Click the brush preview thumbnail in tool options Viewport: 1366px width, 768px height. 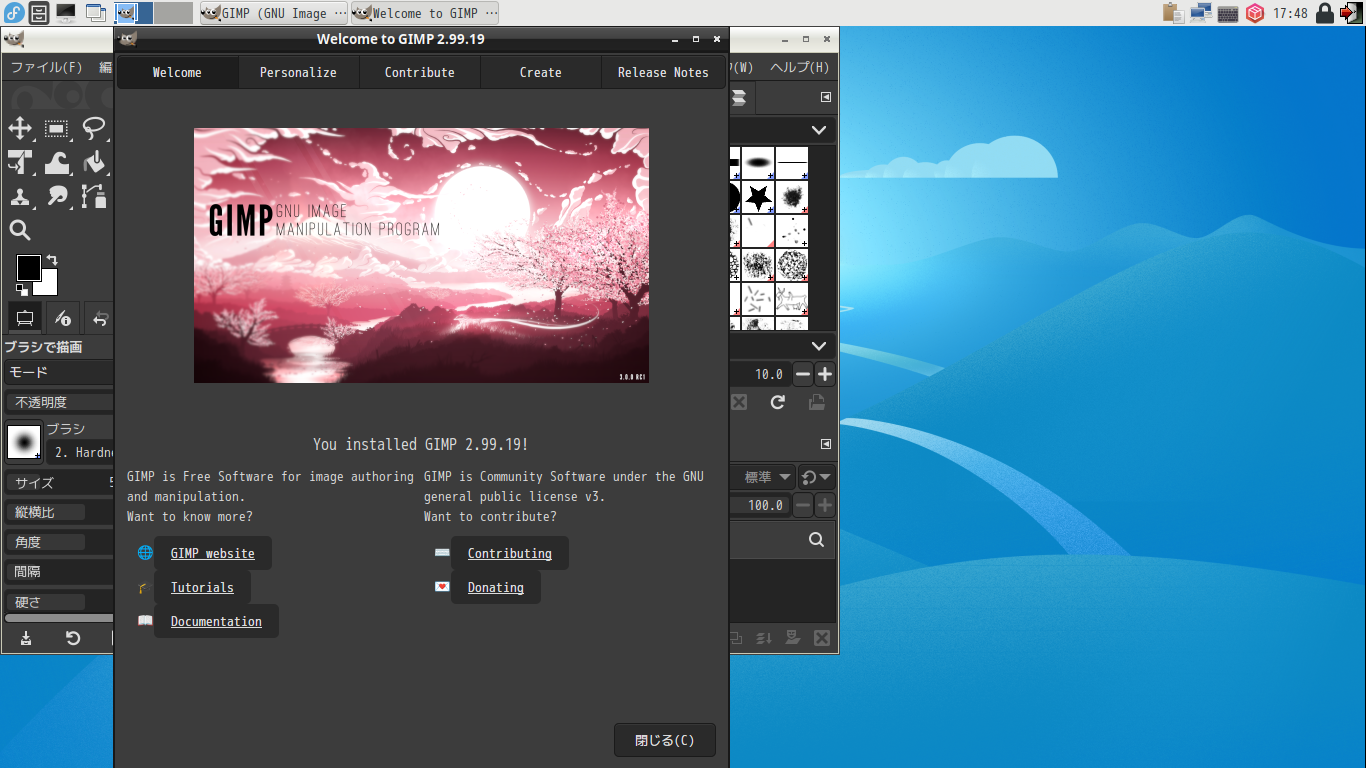pyautogui.click(x=24, y=442)
